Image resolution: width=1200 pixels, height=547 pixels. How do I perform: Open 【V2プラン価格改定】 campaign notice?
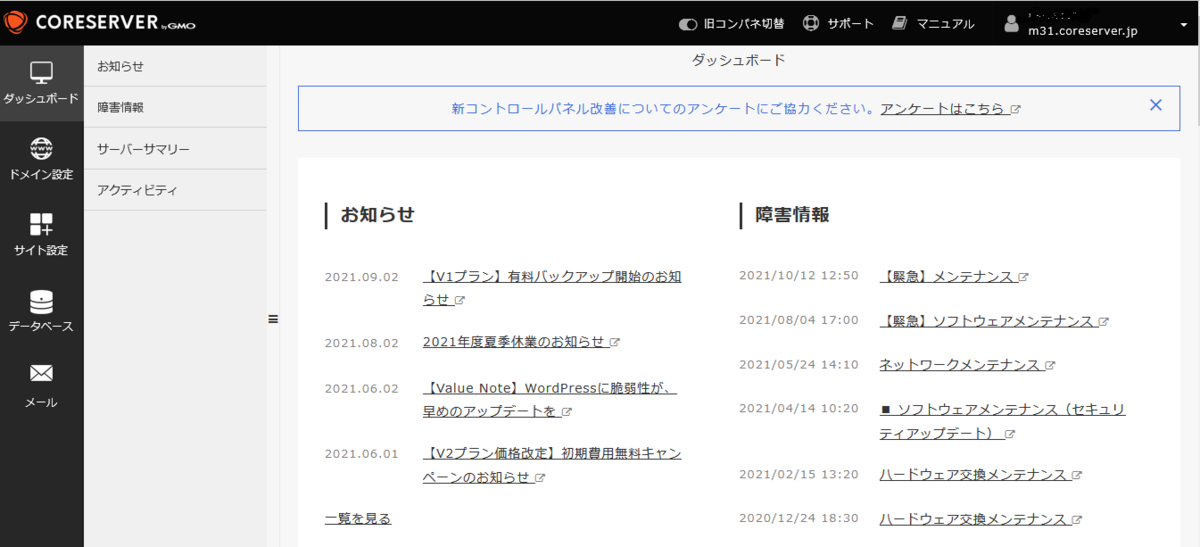click(552, 465)
